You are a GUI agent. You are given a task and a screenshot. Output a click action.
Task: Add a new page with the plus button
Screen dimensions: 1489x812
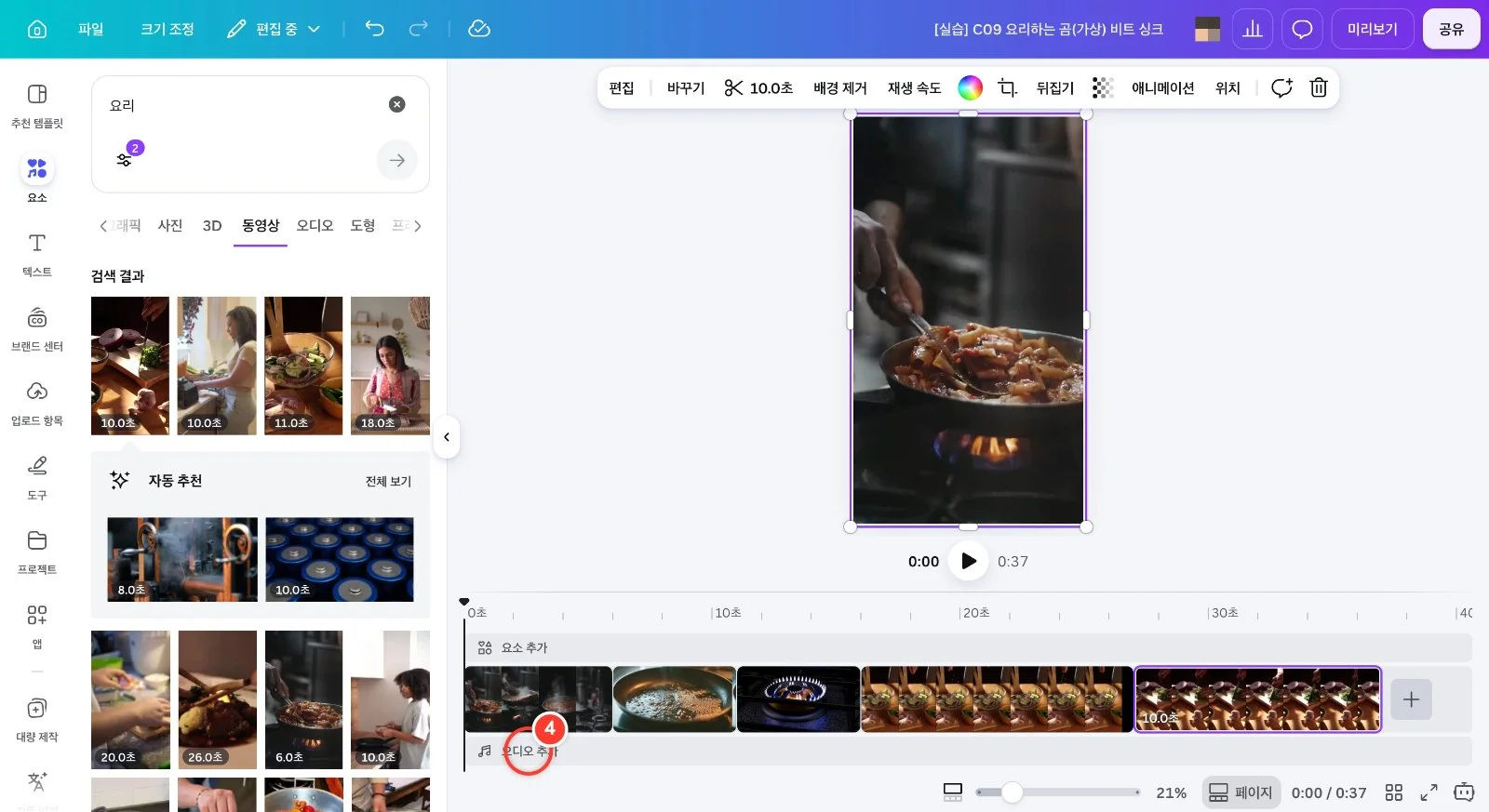coord(1411,699)
